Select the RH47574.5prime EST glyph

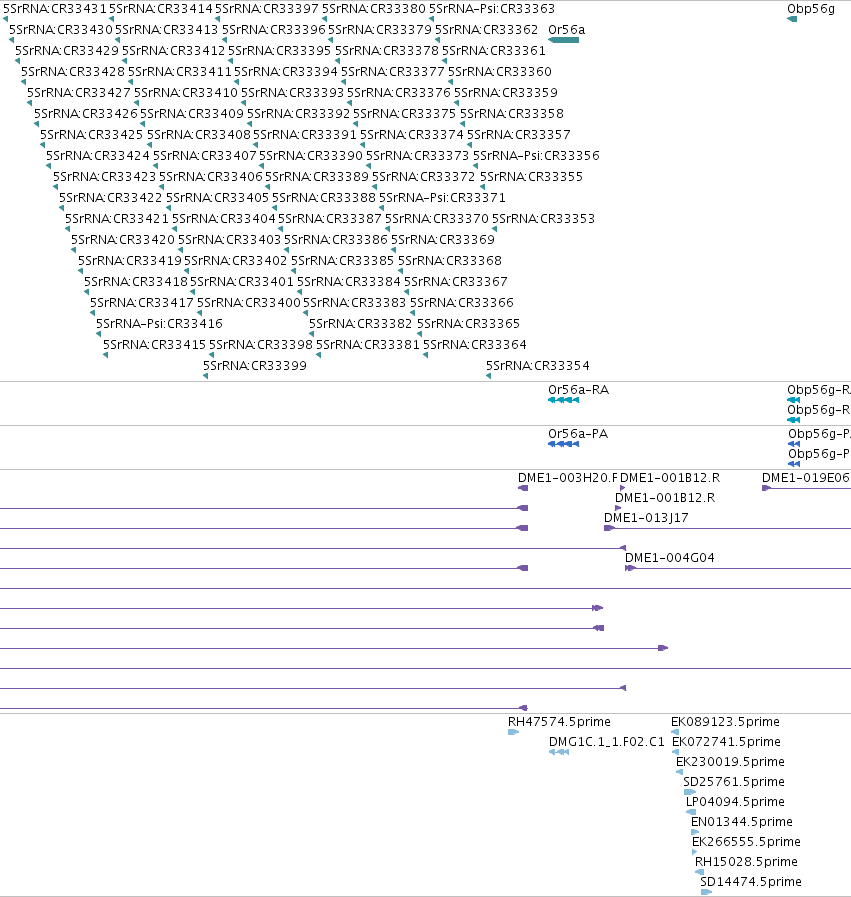[x=514, y=732]
